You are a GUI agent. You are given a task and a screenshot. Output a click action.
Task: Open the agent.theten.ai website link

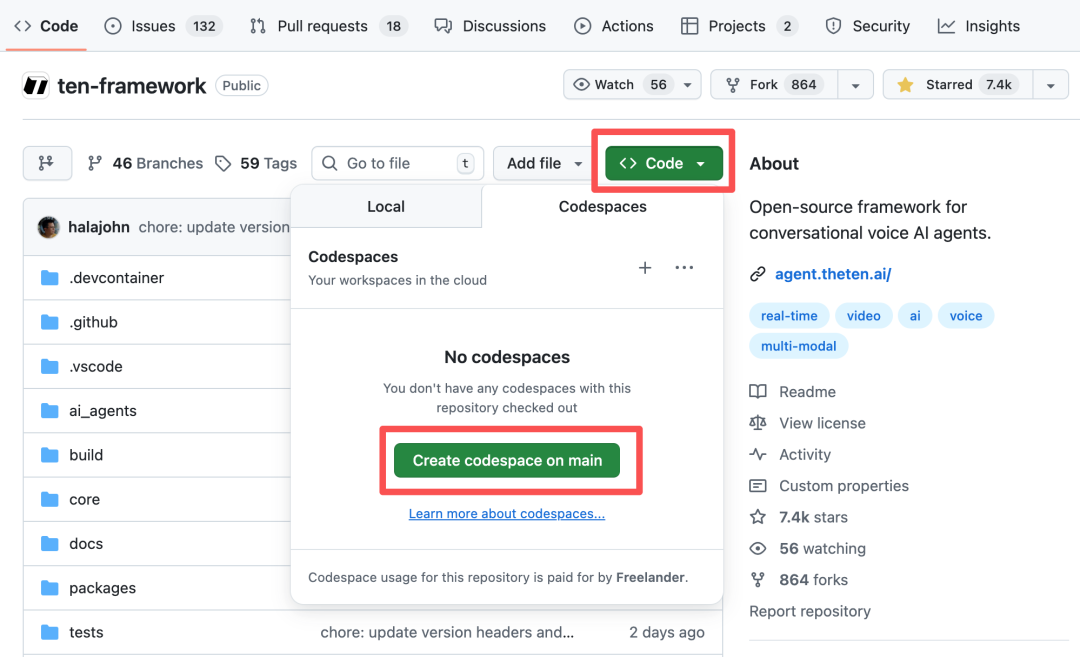832,274
